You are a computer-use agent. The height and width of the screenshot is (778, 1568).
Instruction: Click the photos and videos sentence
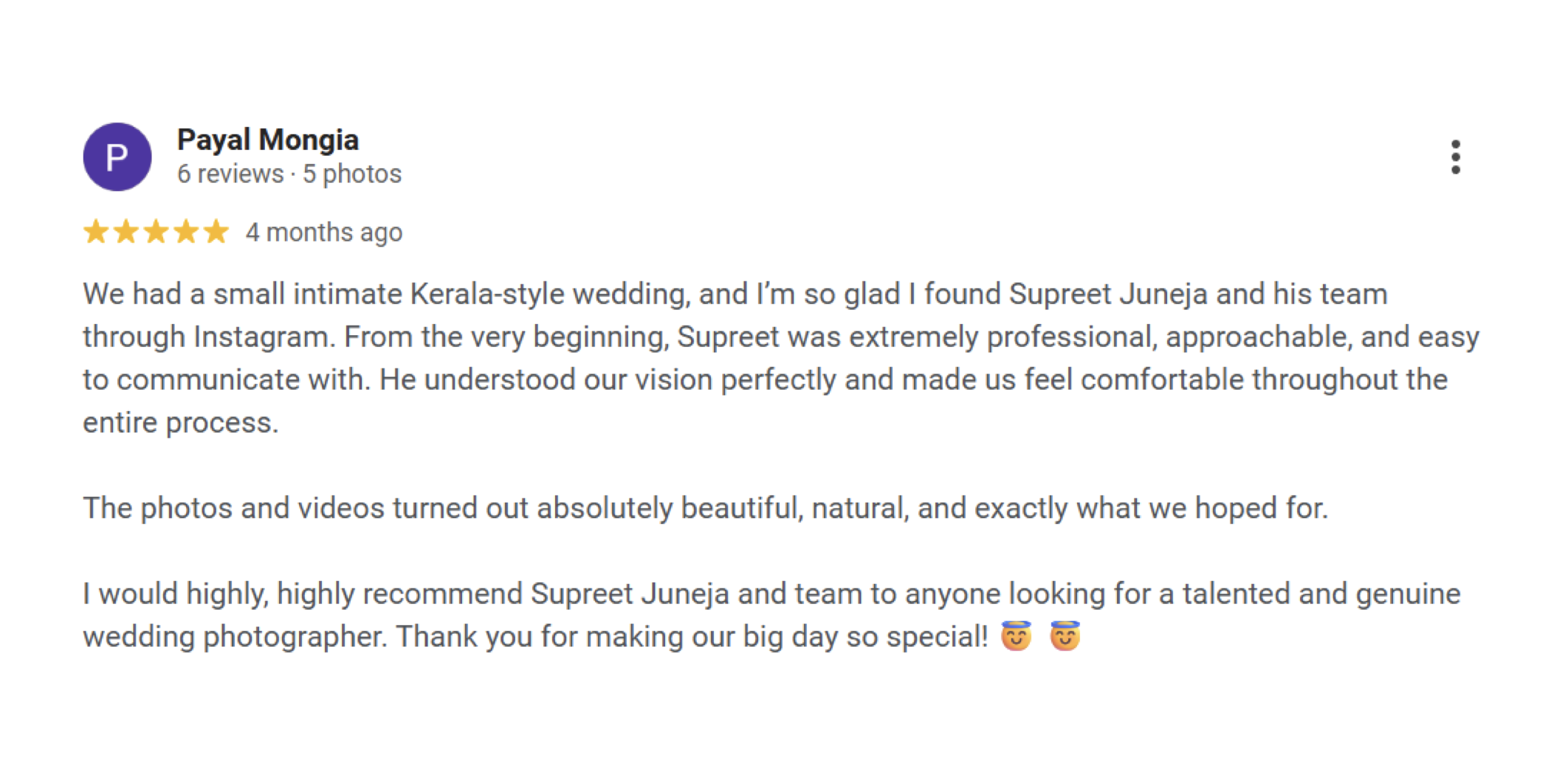click(705, 508)
